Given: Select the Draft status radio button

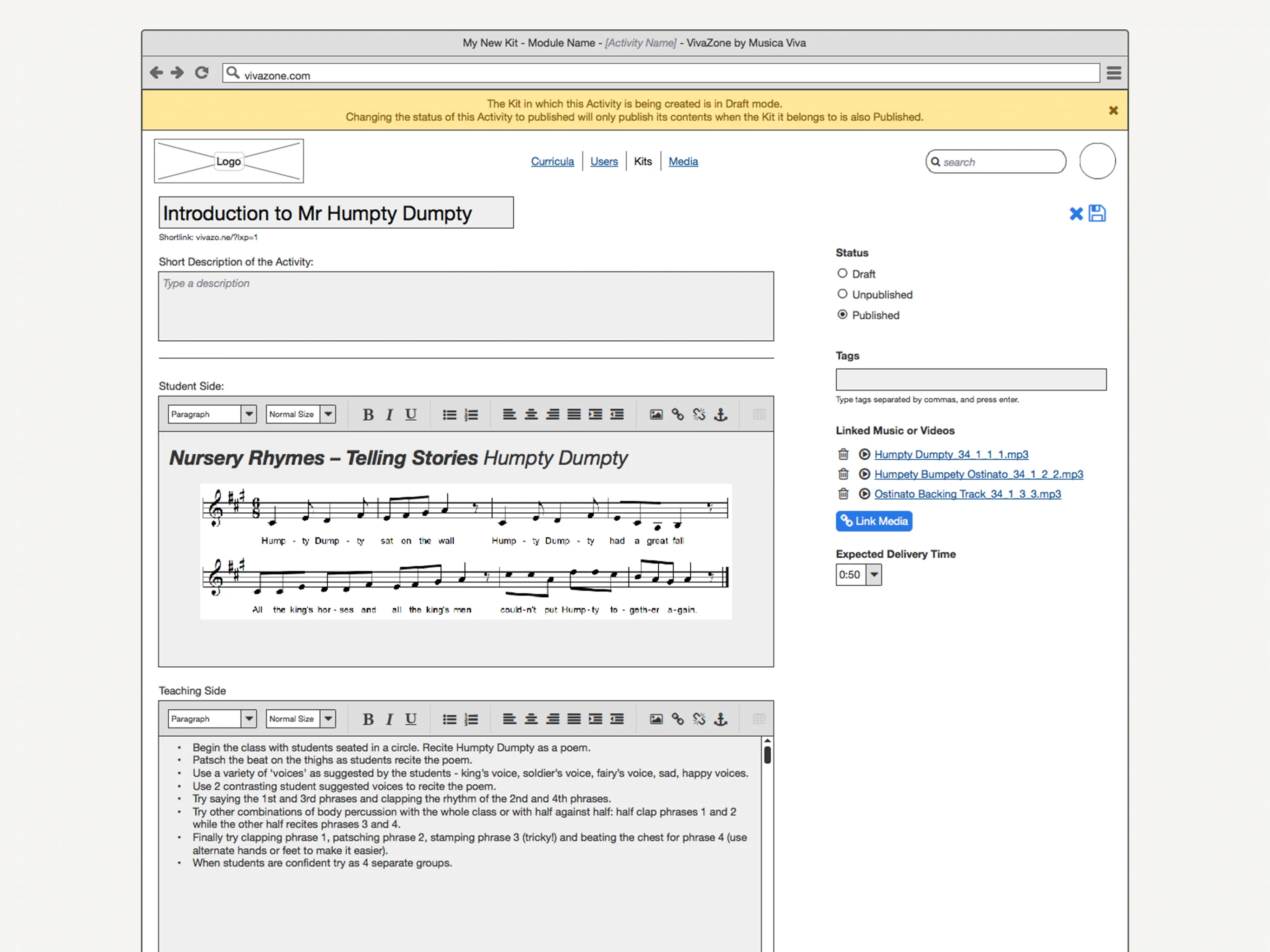Looking at the screenshot, I should tap(842, 273).
